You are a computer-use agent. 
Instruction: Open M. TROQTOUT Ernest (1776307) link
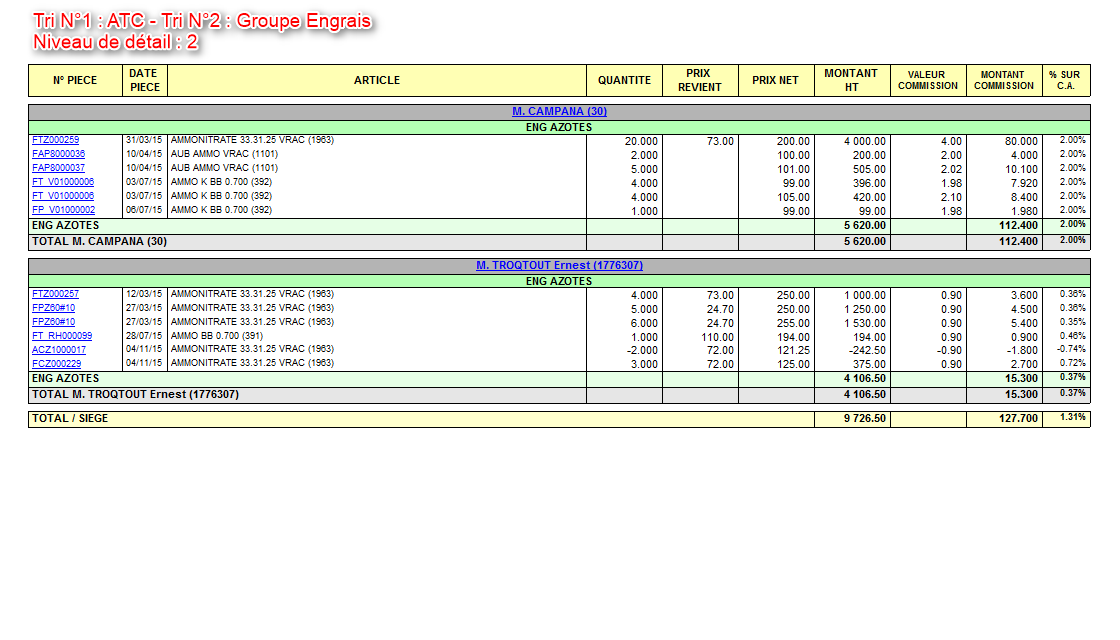[x=559, y=266]
